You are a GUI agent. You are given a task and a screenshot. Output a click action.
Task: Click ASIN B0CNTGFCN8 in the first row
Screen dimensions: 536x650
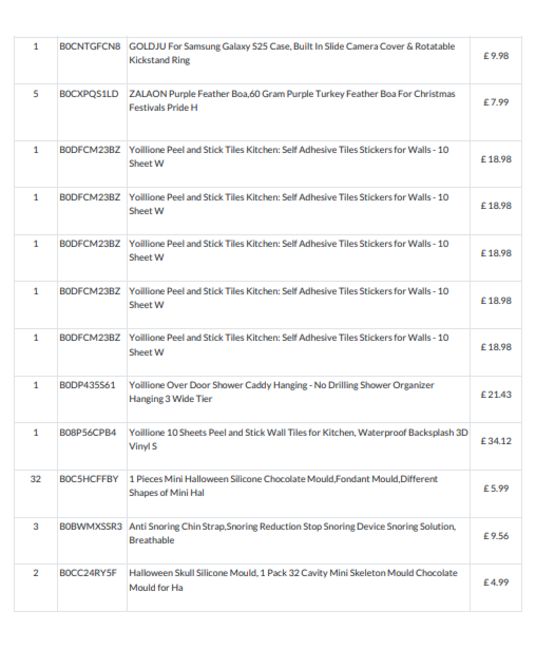coord(90,46)
